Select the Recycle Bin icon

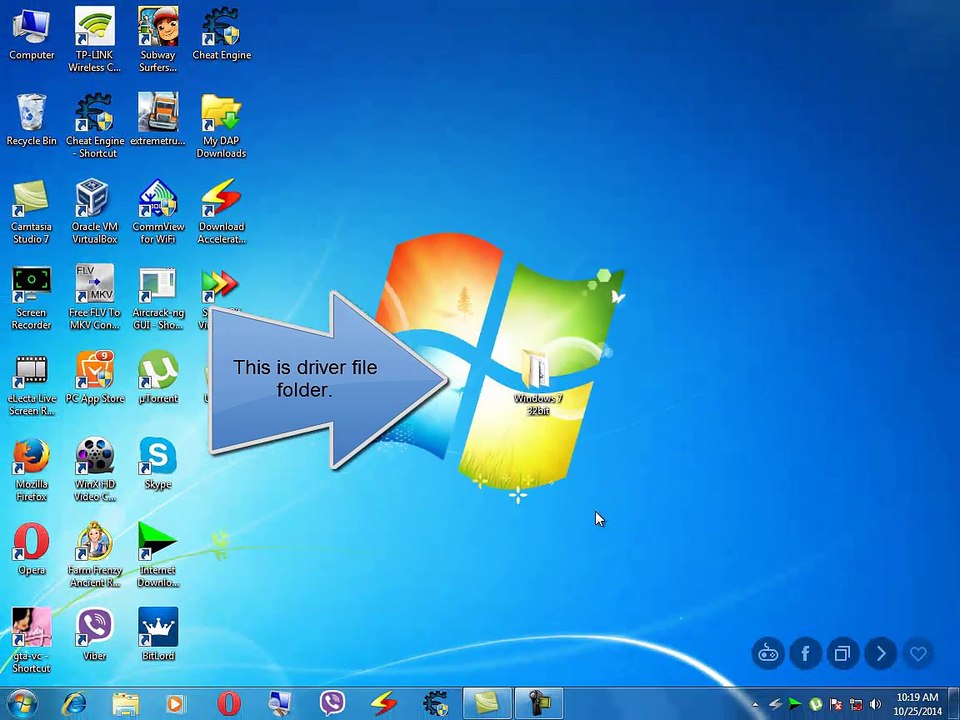click(31, 119)
